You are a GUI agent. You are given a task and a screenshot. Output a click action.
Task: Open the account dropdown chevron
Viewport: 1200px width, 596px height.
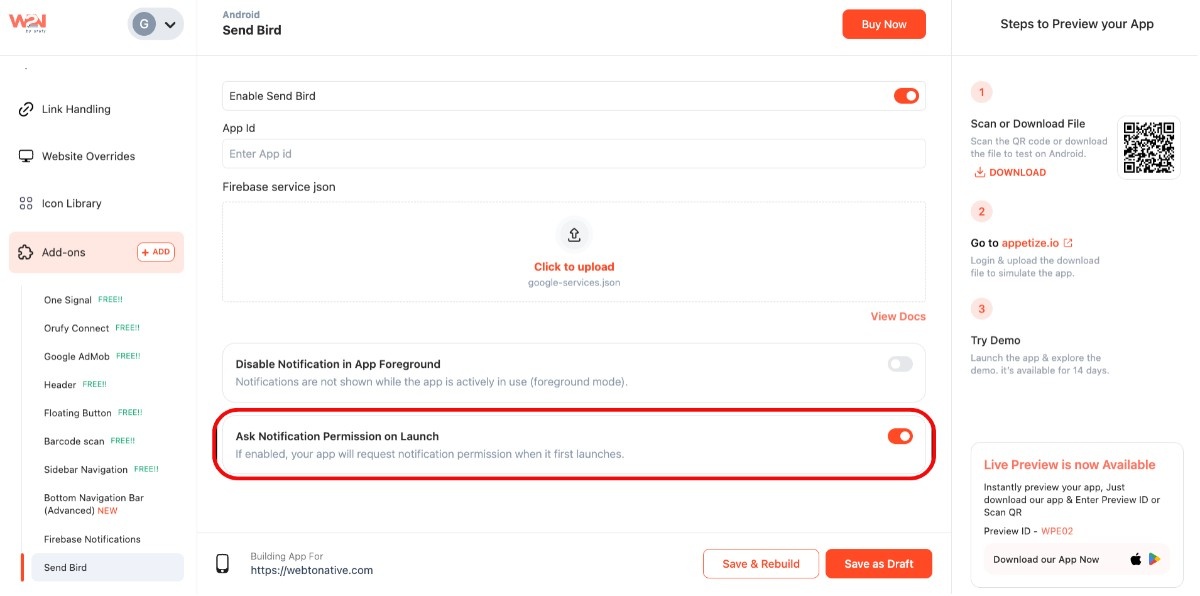click(170, 24)
